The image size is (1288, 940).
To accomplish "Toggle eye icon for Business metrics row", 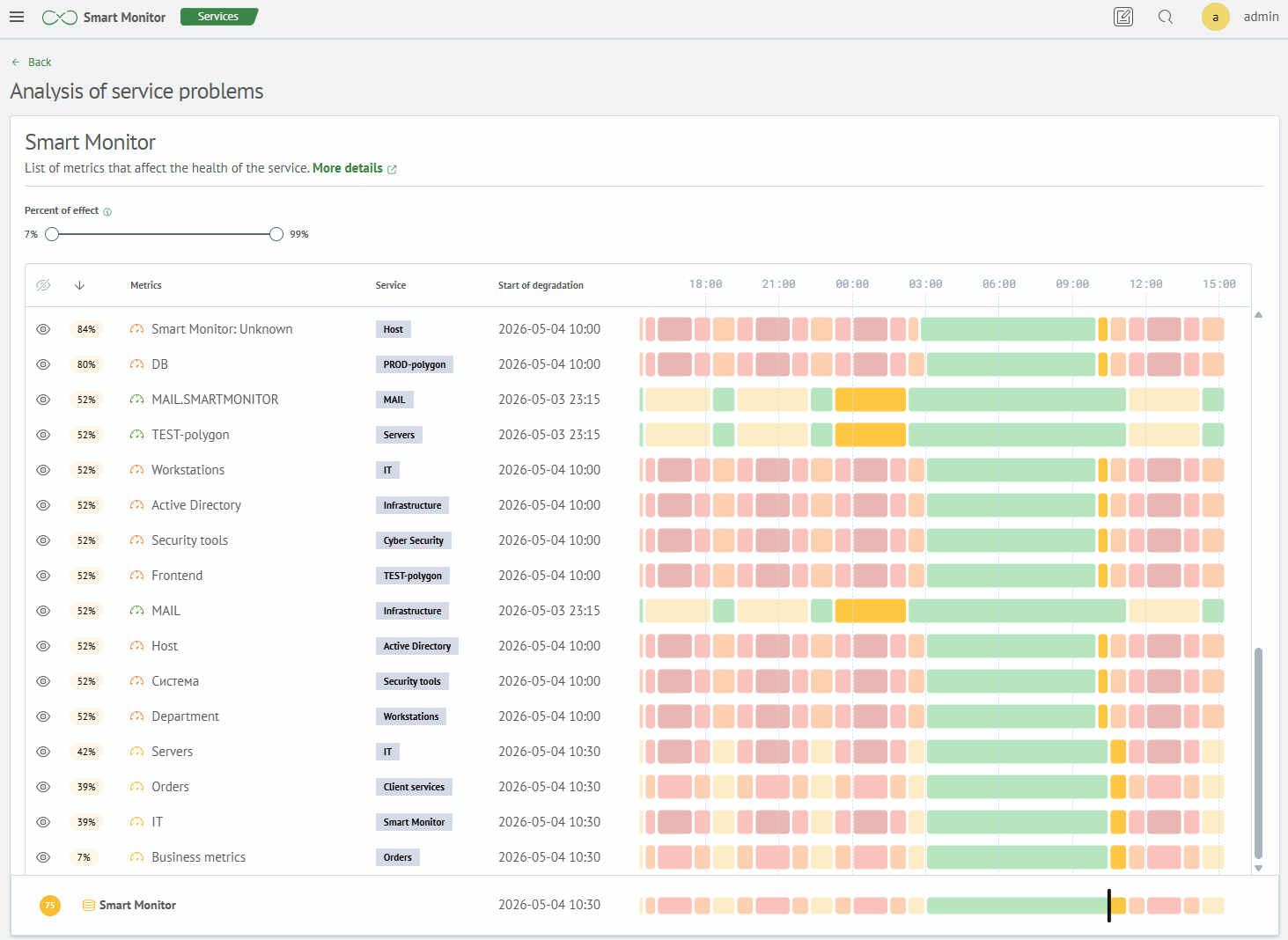I will 43,857.
